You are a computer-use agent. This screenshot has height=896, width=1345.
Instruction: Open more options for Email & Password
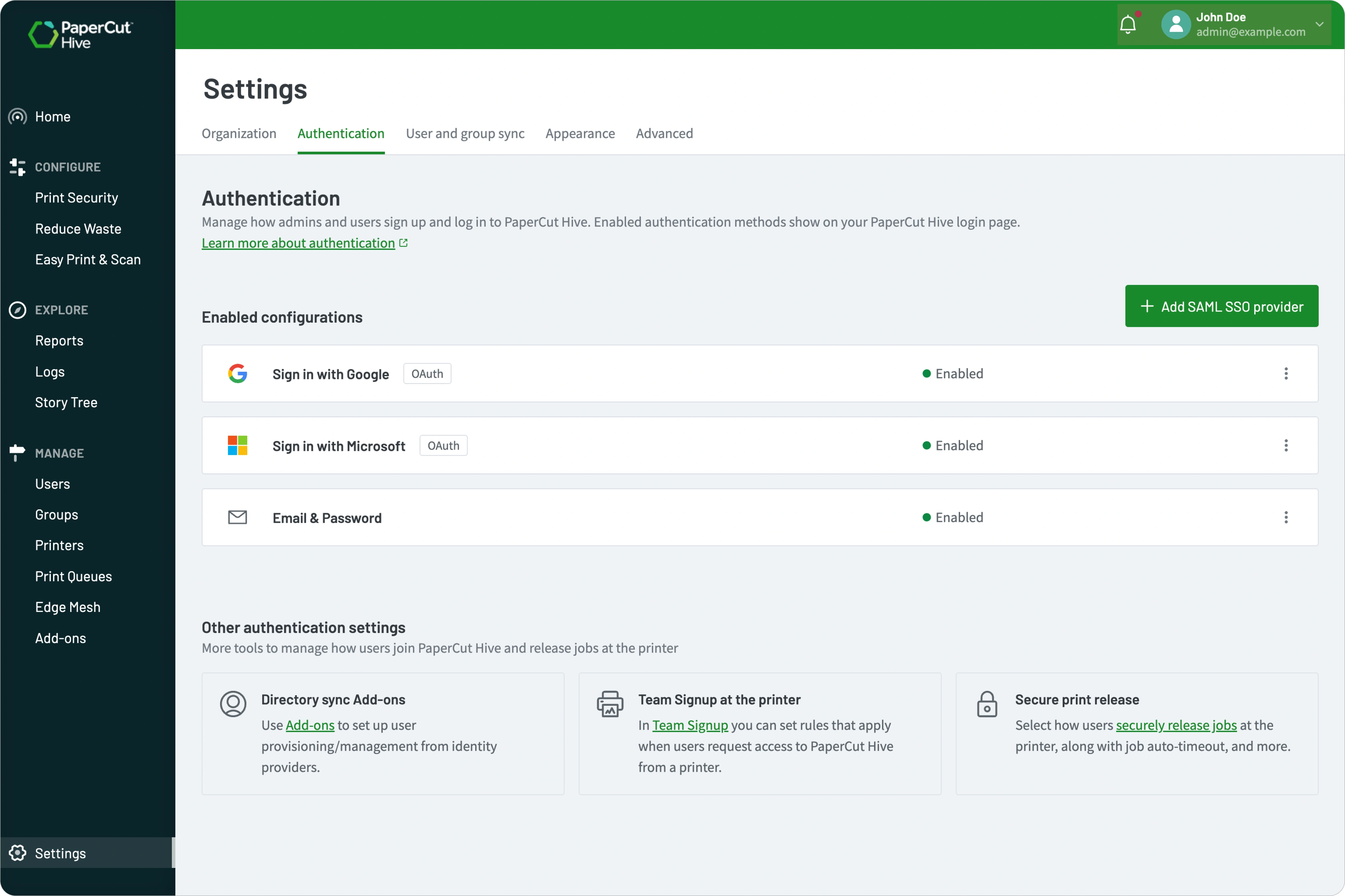(1286, 517)
